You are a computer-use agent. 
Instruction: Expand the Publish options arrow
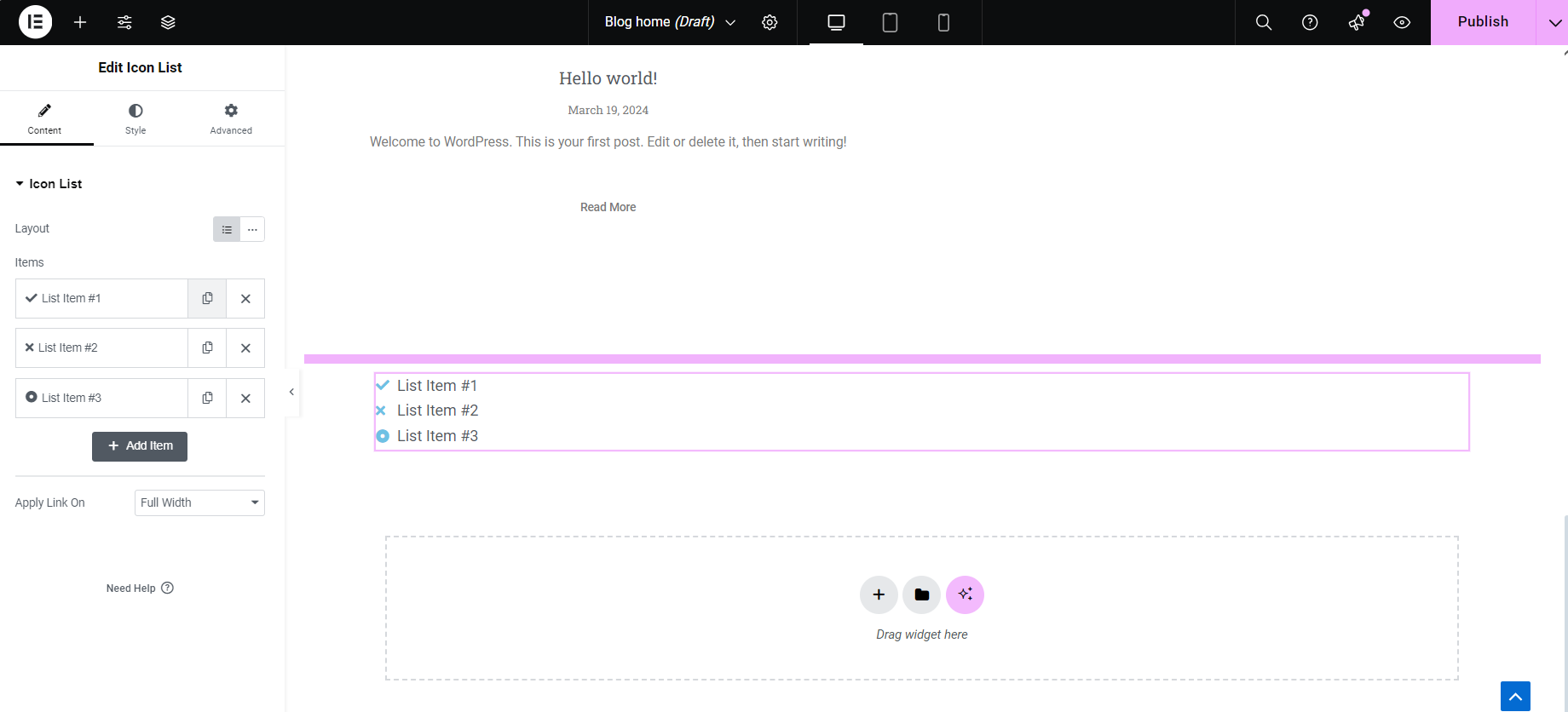tap(1553, 22)
